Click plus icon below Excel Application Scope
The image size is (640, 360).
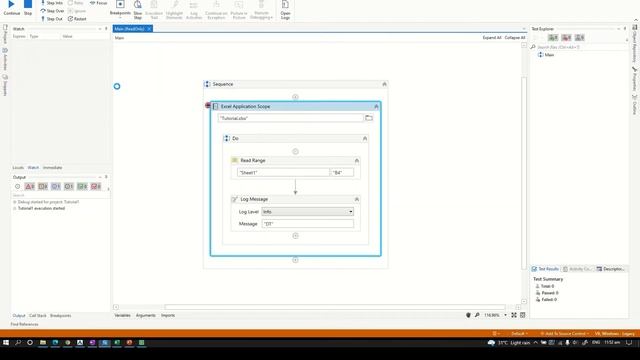pyautogui.click(x=295, y=260)
